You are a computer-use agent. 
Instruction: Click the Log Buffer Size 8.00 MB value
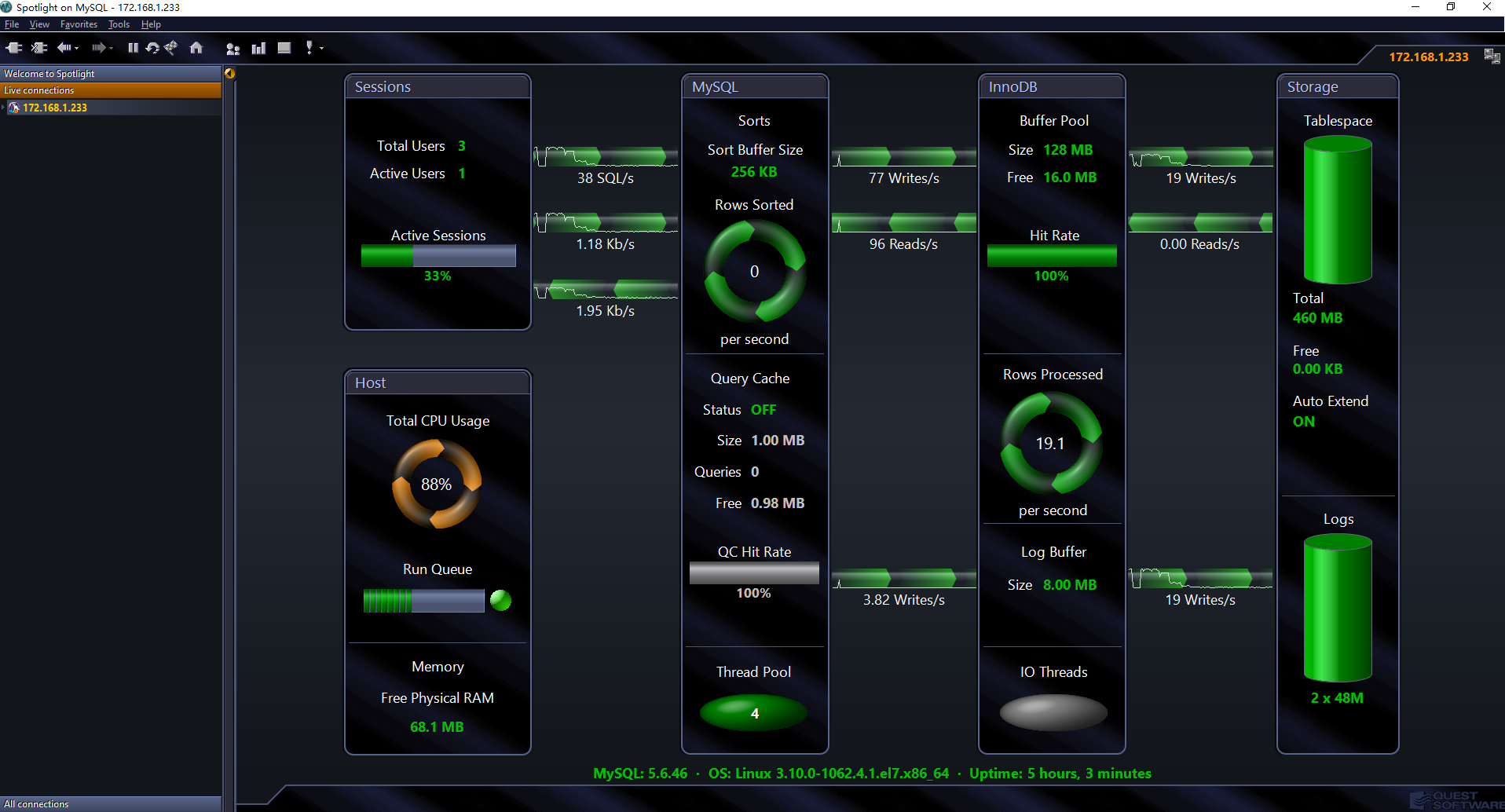pyautogui.click(x=1070, y=584)
